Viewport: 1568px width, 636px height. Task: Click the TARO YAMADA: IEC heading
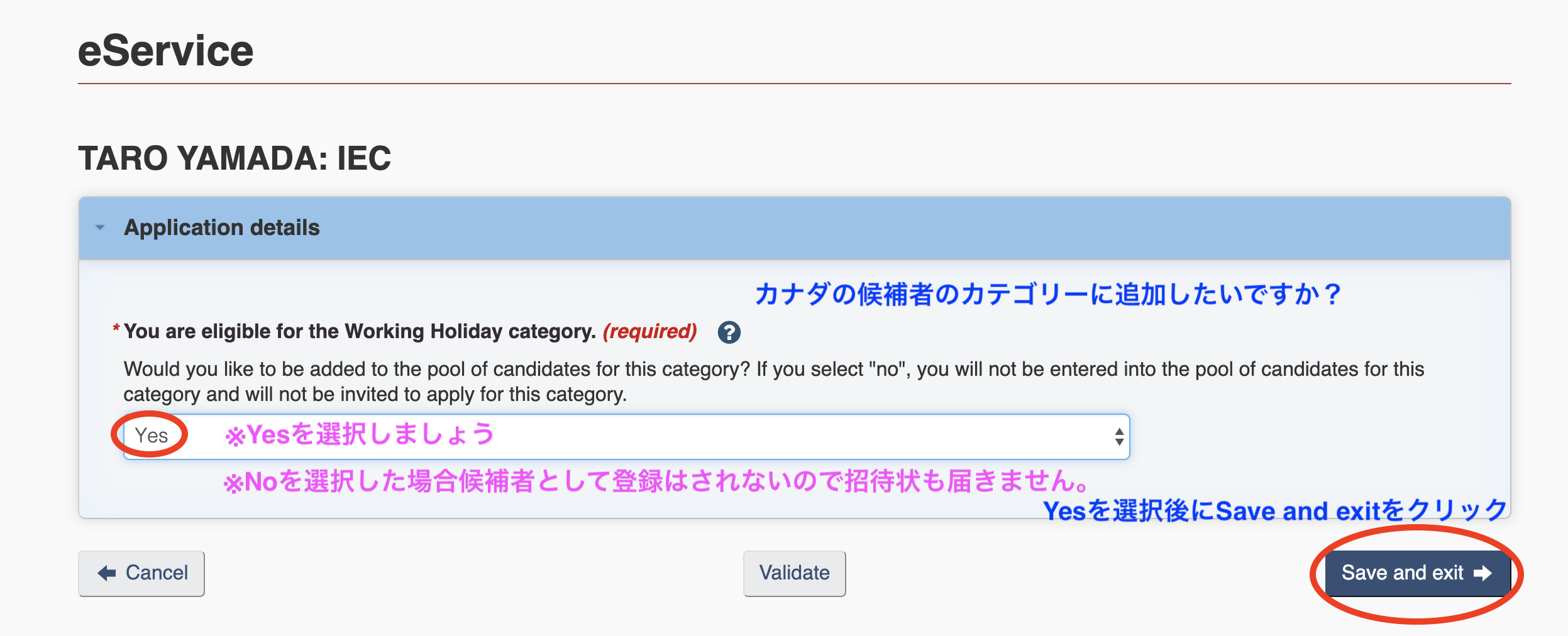click(235, 158)
